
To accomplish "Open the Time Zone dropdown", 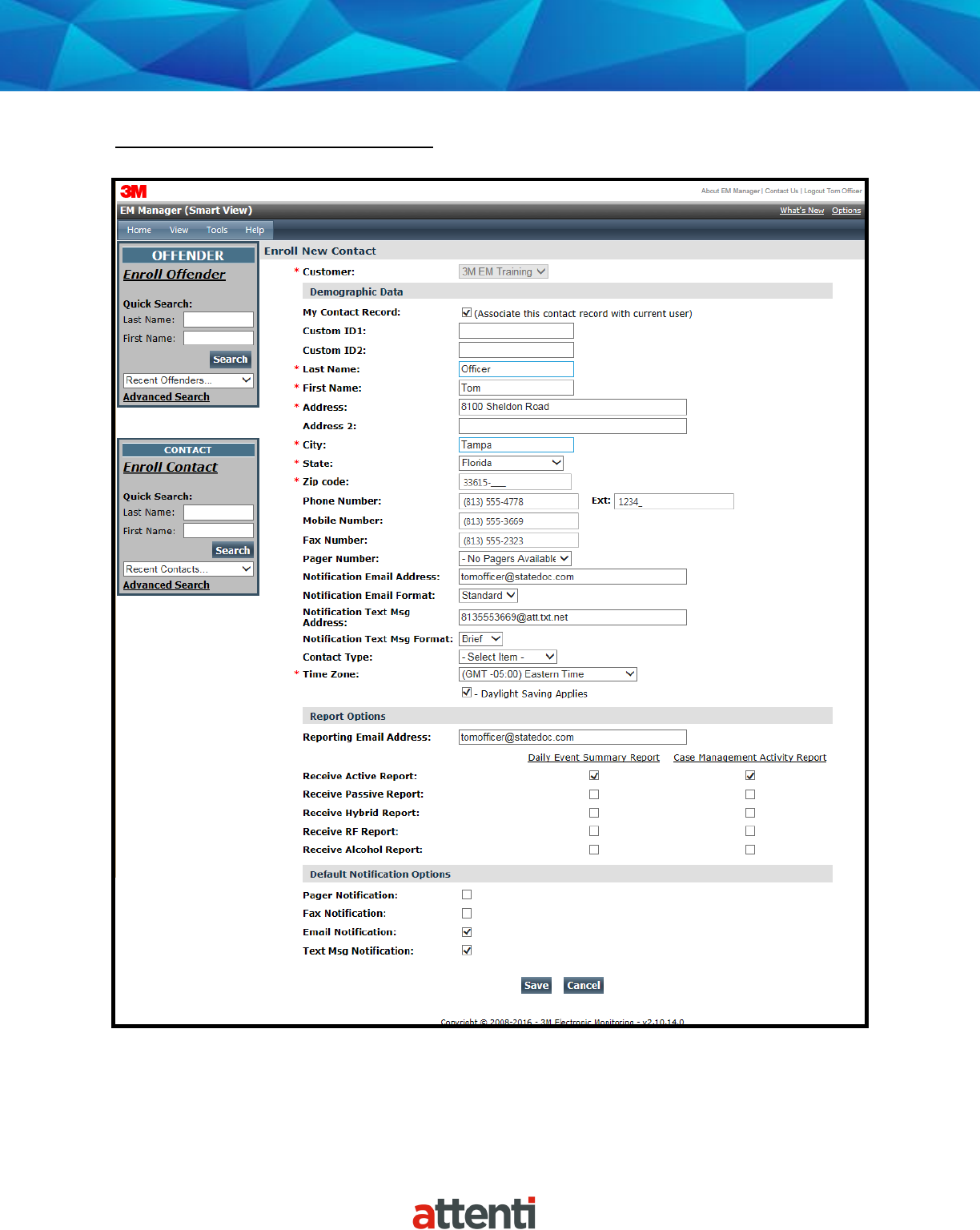I will (548, 674).
